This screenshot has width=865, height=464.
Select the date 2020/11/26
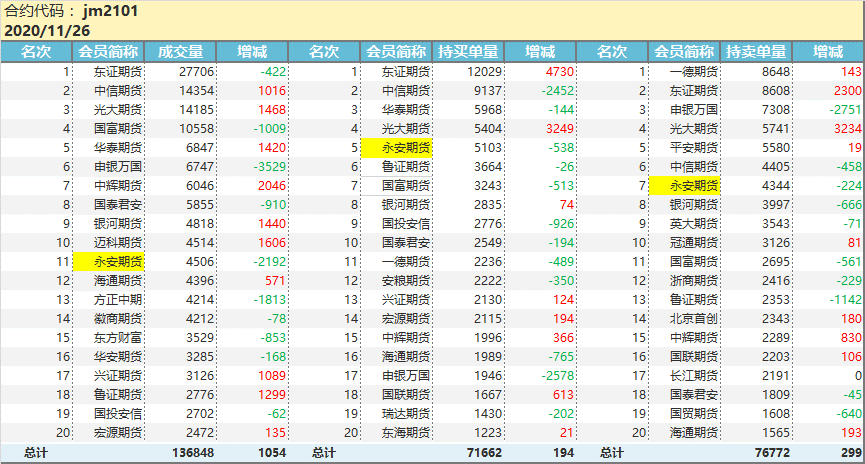point(47,30)
